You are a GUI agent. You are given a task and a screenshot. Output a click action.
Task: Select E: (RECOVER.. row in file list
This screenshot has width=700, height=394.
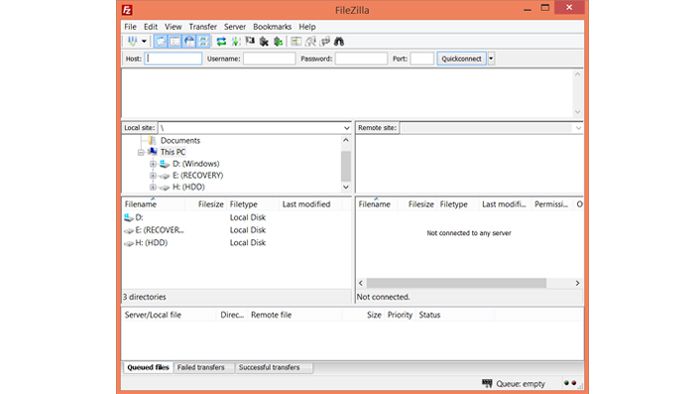coord(237,230)
